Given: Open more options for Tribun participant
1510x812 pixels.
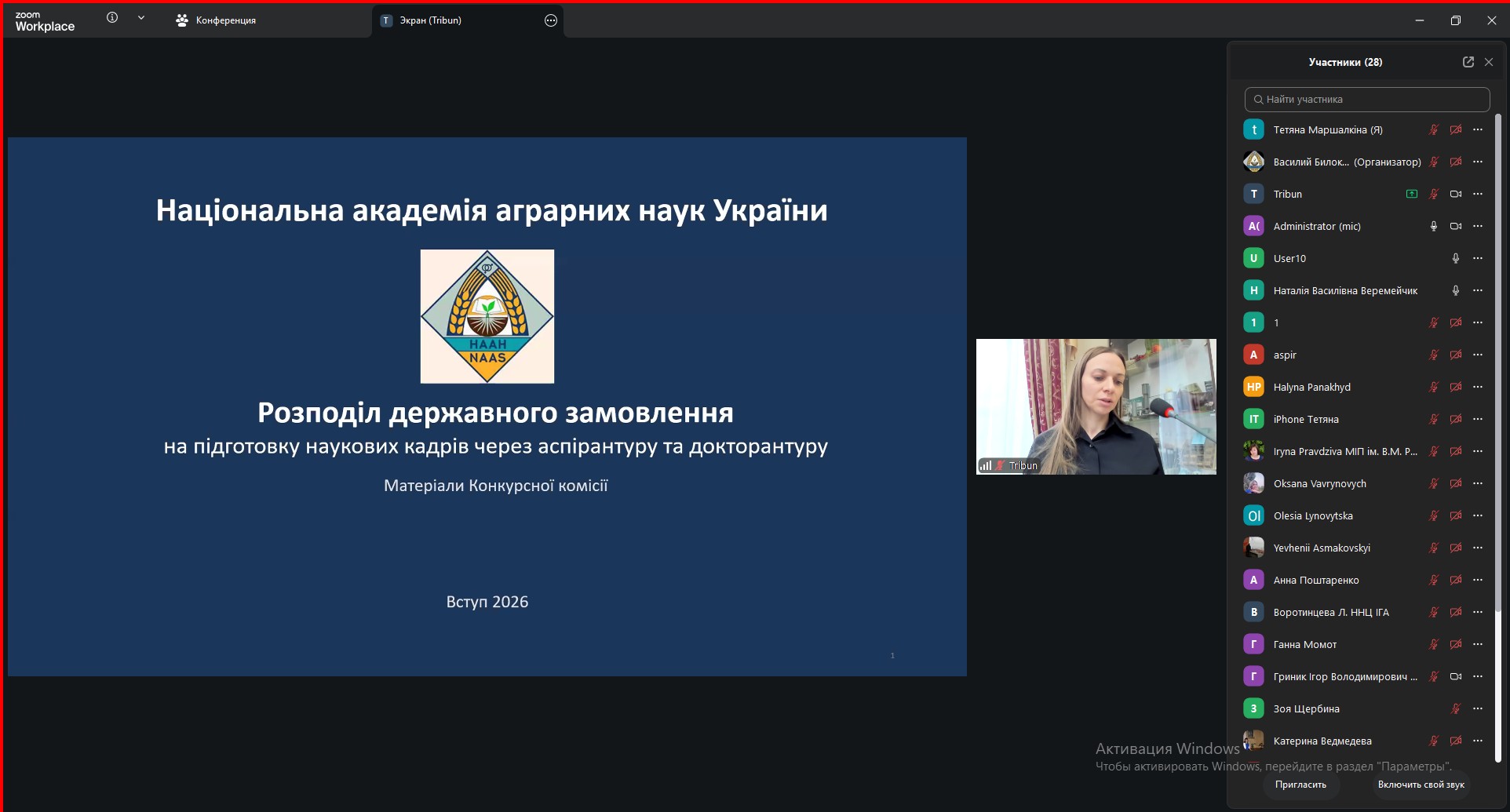Looking at the screenshot, I should tap(1478, 194).
